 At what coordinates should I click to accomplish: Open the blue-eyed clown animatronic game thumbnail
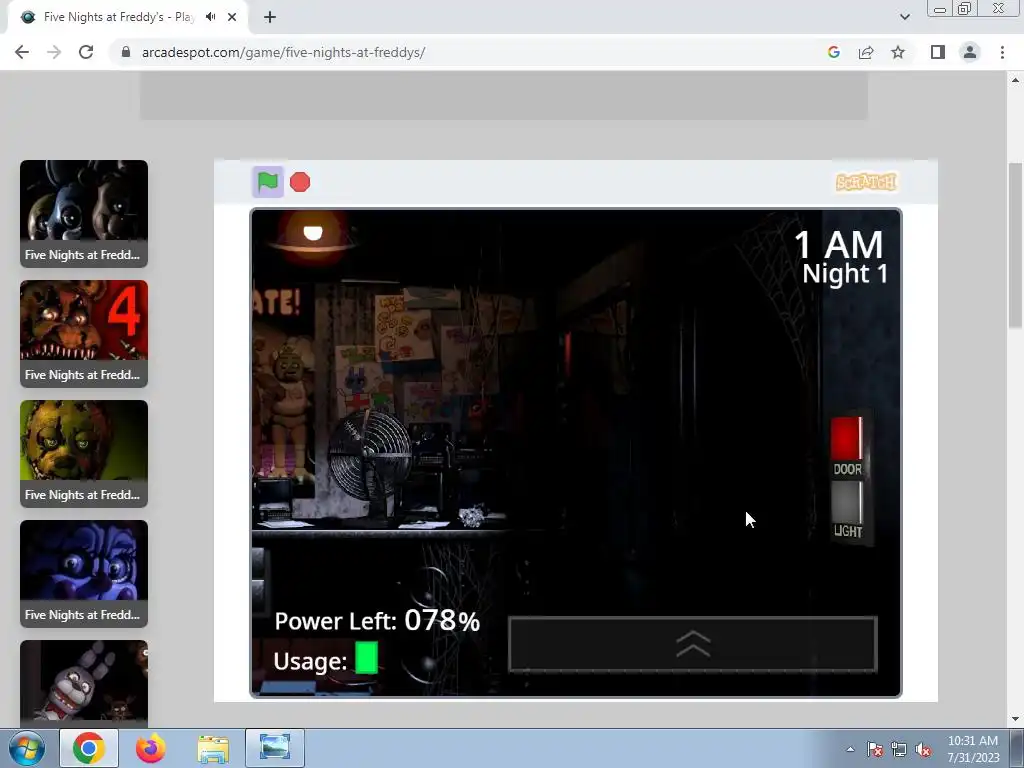84,574
